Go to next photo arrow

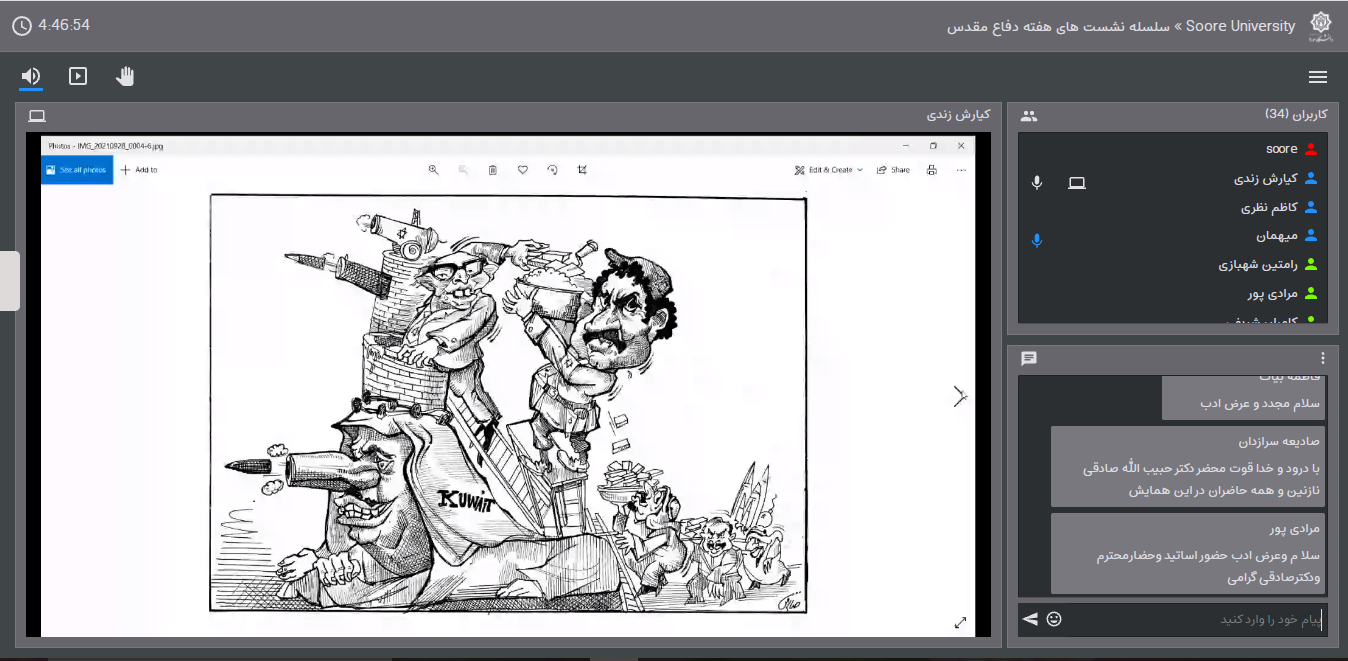tap(959, 396)
